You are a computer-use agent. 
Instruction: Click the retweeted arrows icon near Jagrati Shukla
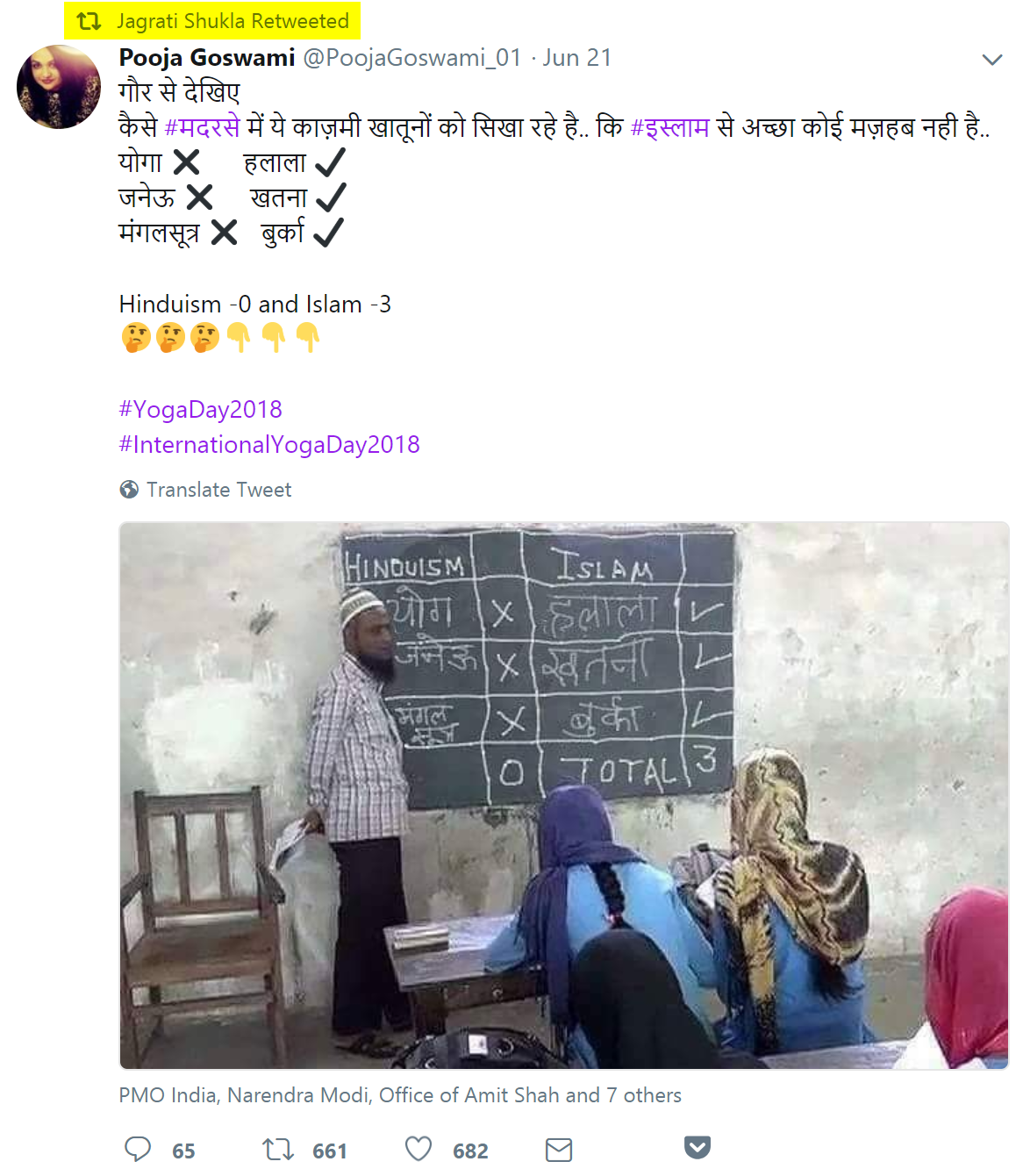coord(89,21)
